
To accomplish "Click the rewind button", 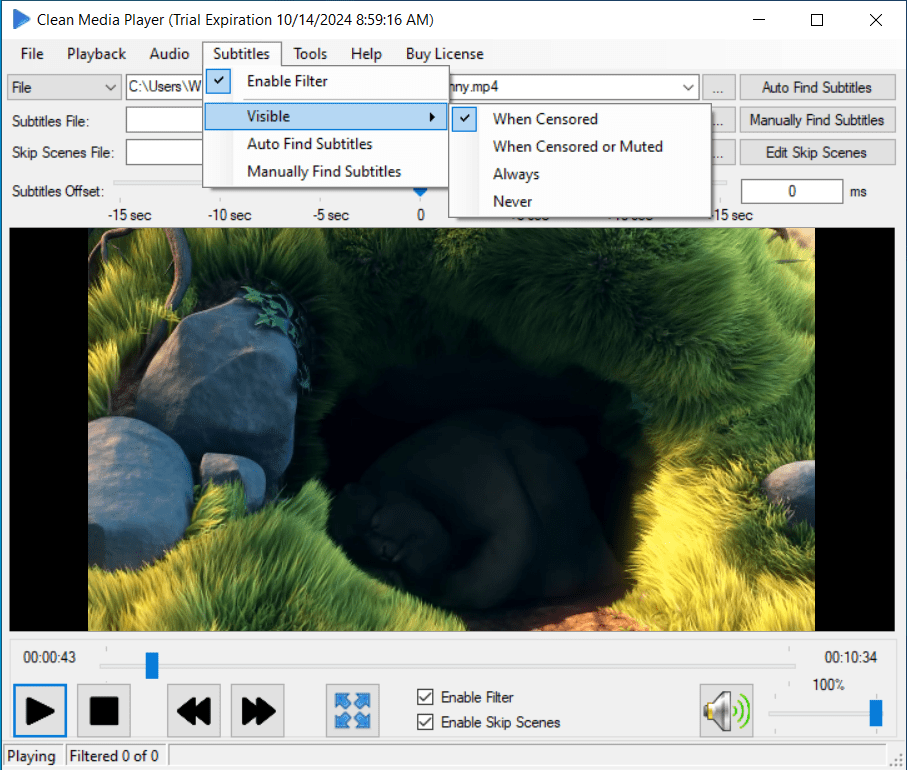I will coord(194,710).
